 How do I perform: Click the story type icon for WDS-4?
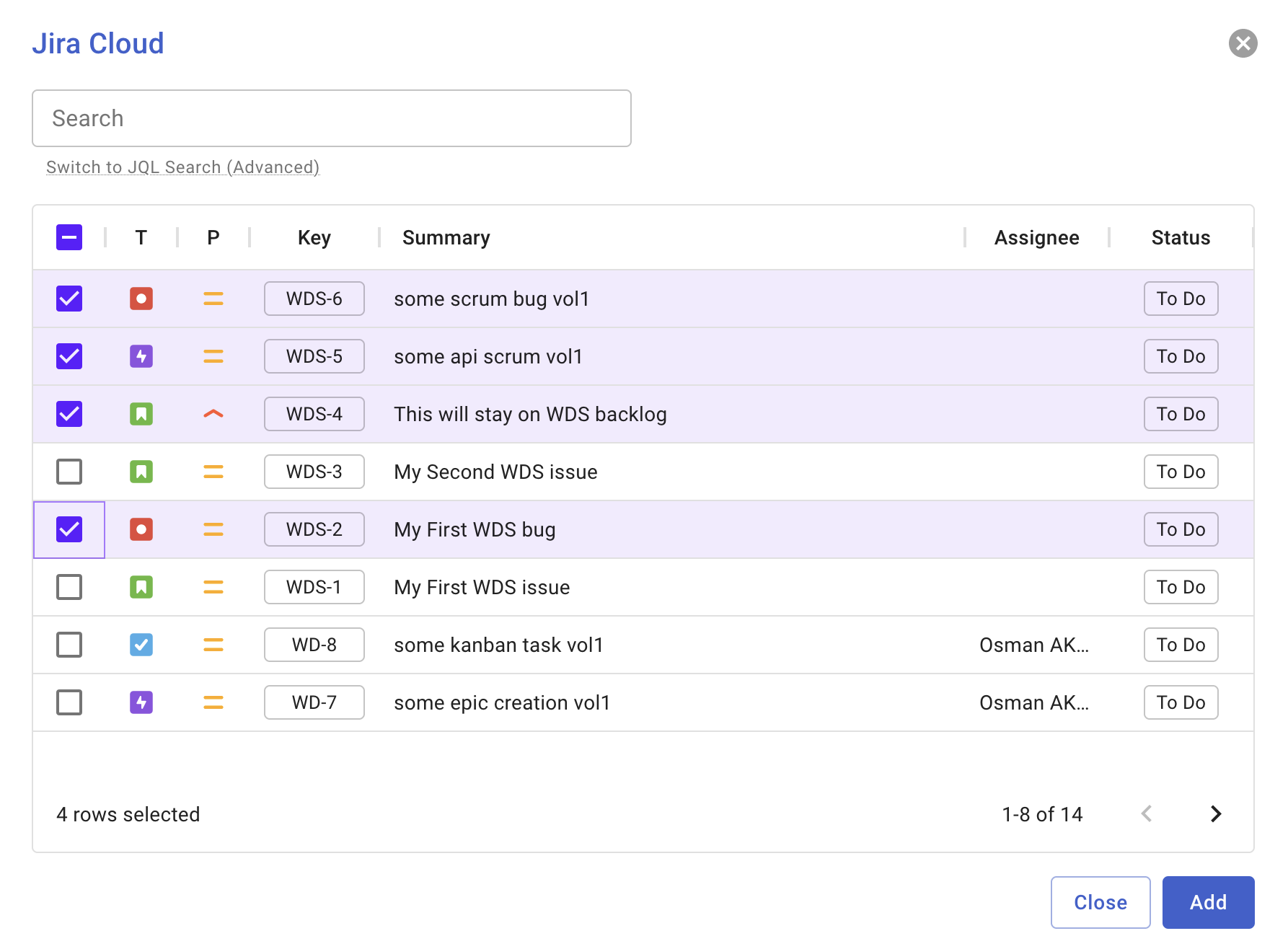point(141,414)
